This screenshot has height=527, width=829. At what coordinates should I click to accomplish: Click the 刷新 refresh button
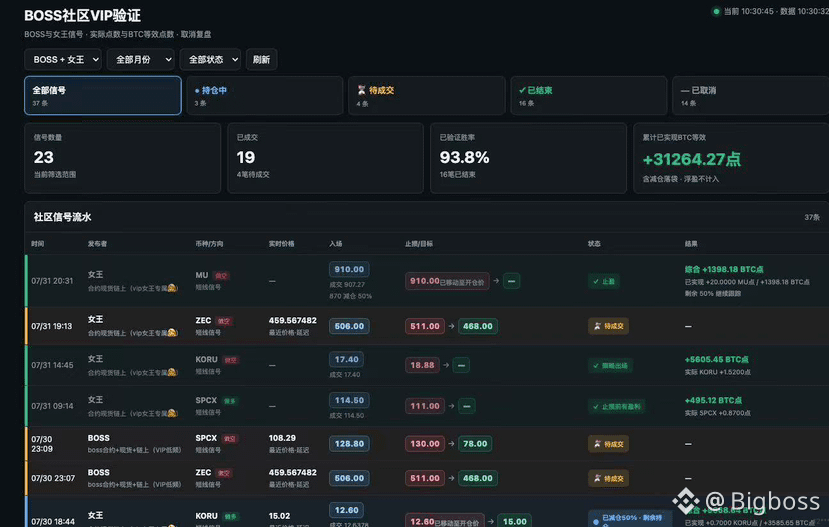point(261,60)
